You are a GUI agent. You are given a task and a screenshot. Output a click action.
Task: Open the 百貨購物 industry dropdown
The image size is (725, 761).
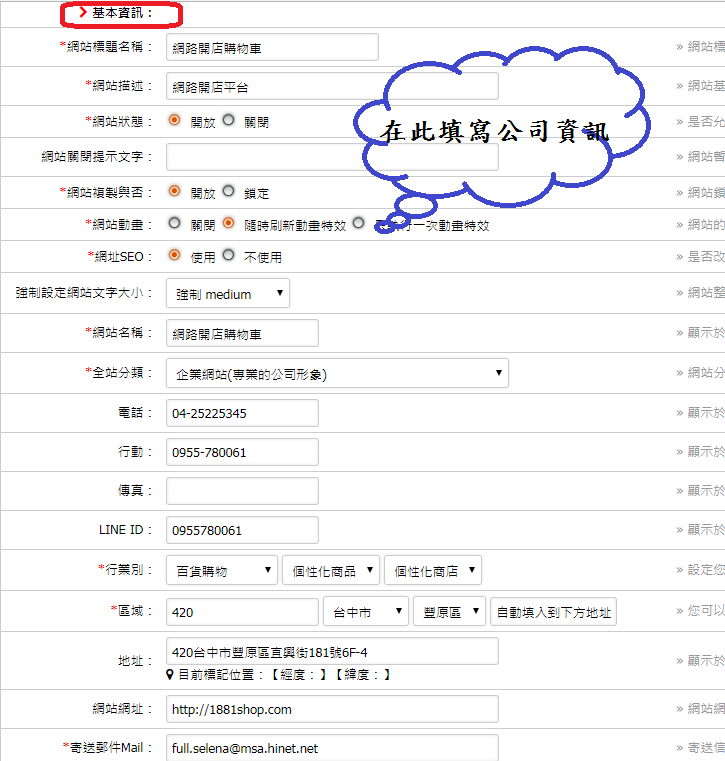[222, 571]
